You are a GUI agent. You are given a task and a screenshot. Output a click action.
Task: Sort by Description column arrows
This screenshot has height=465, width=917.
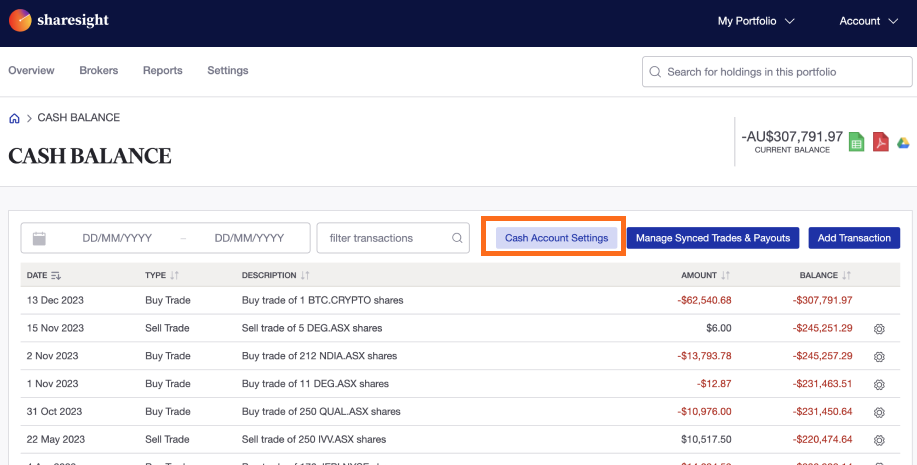(305, 275)
